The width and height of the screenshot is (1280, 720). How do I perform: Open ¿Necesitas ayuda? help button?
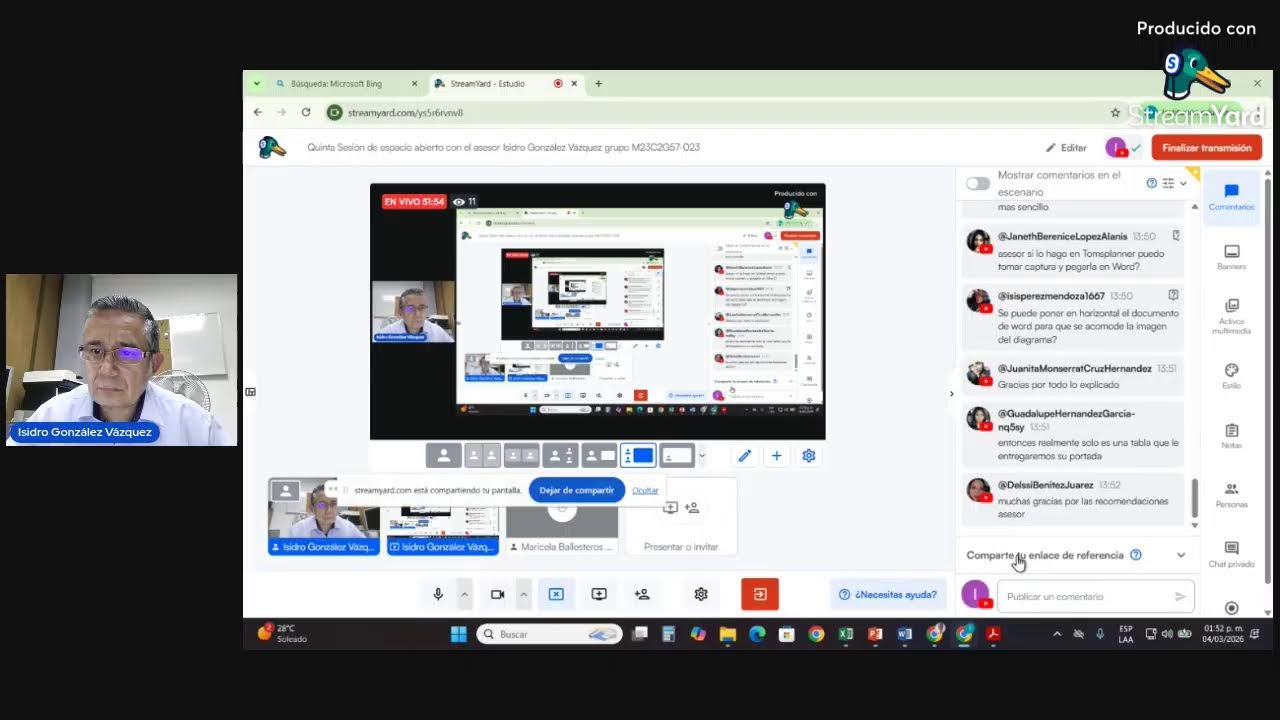pyautogui.click(x=889, y=594)
